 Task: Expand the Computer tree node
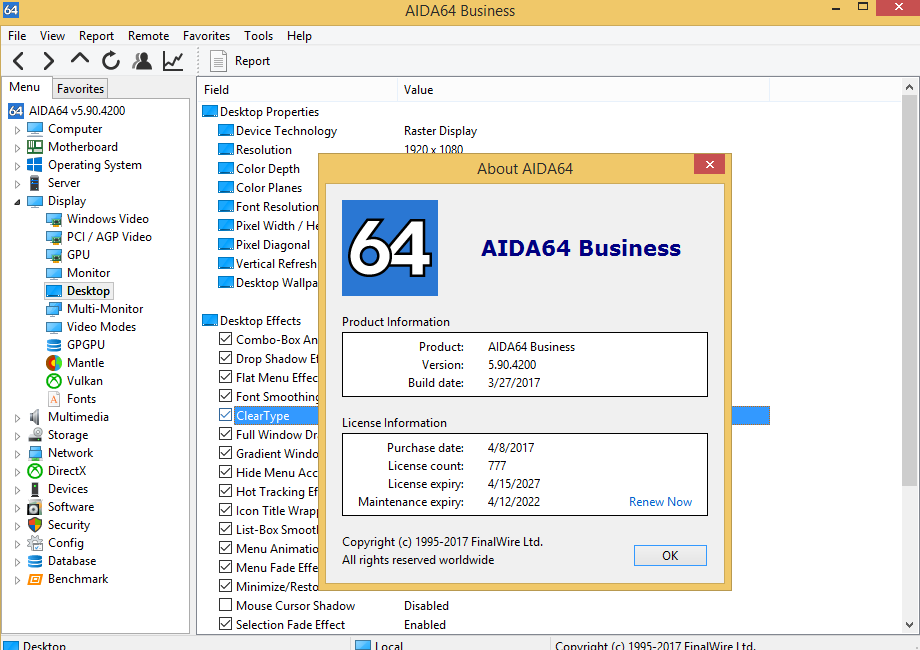(17, 130)
